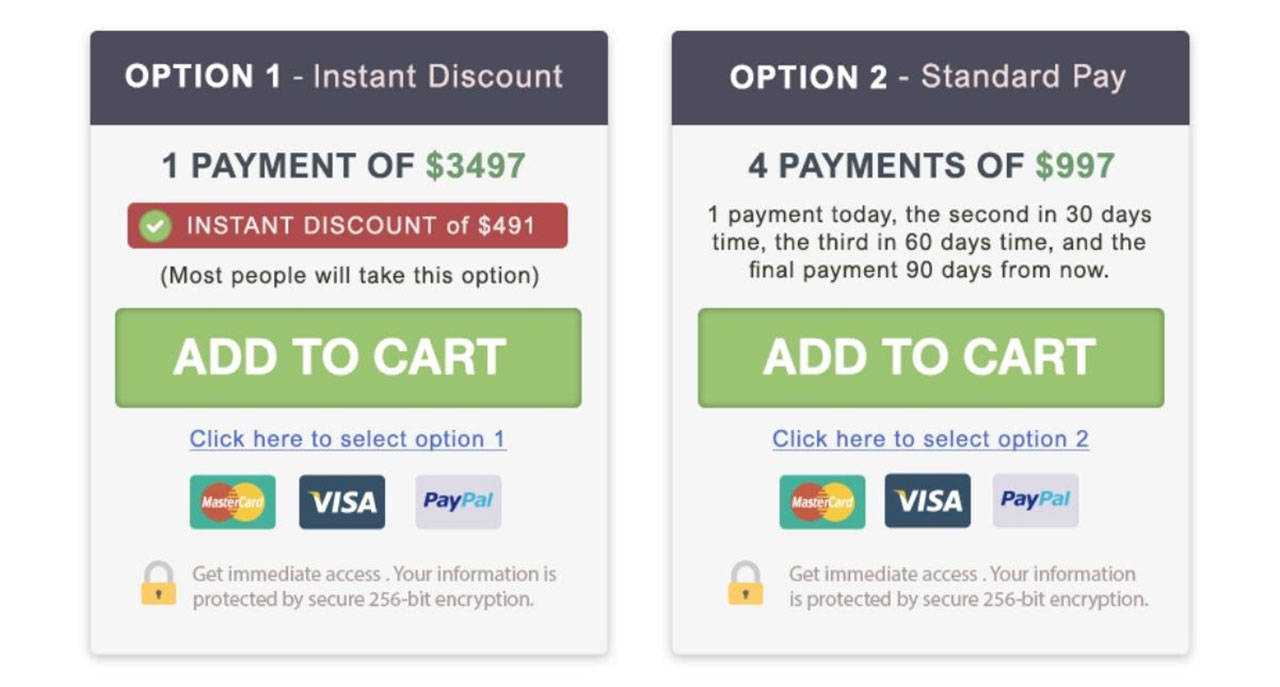Open 'Click here to select option 1' link

click(348, 439)
